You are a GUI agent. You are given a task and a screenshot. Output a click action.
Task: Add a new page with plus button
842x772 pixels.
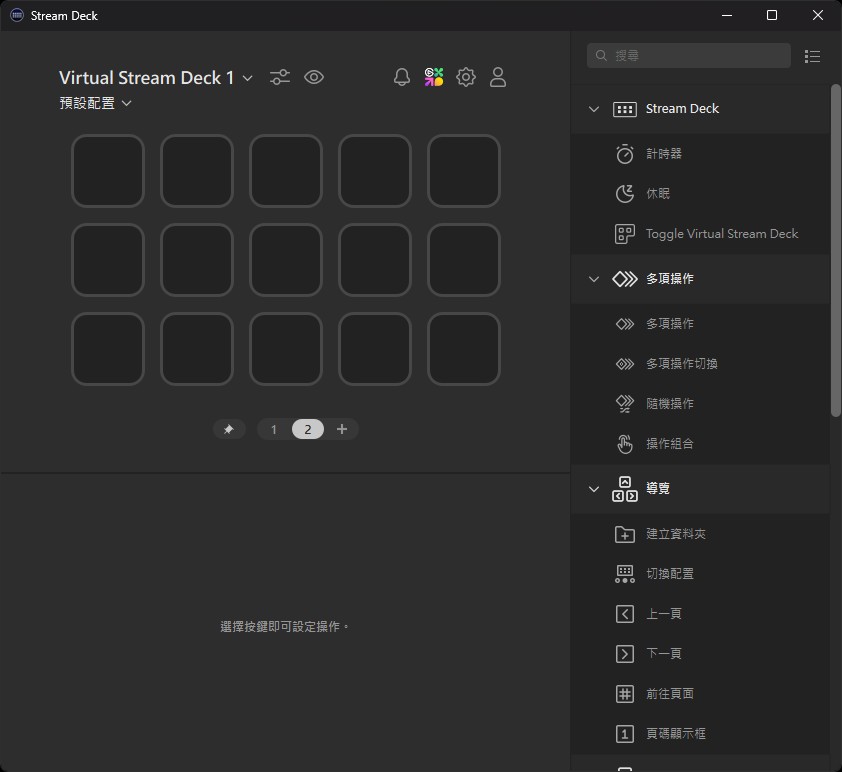point(342,429)
